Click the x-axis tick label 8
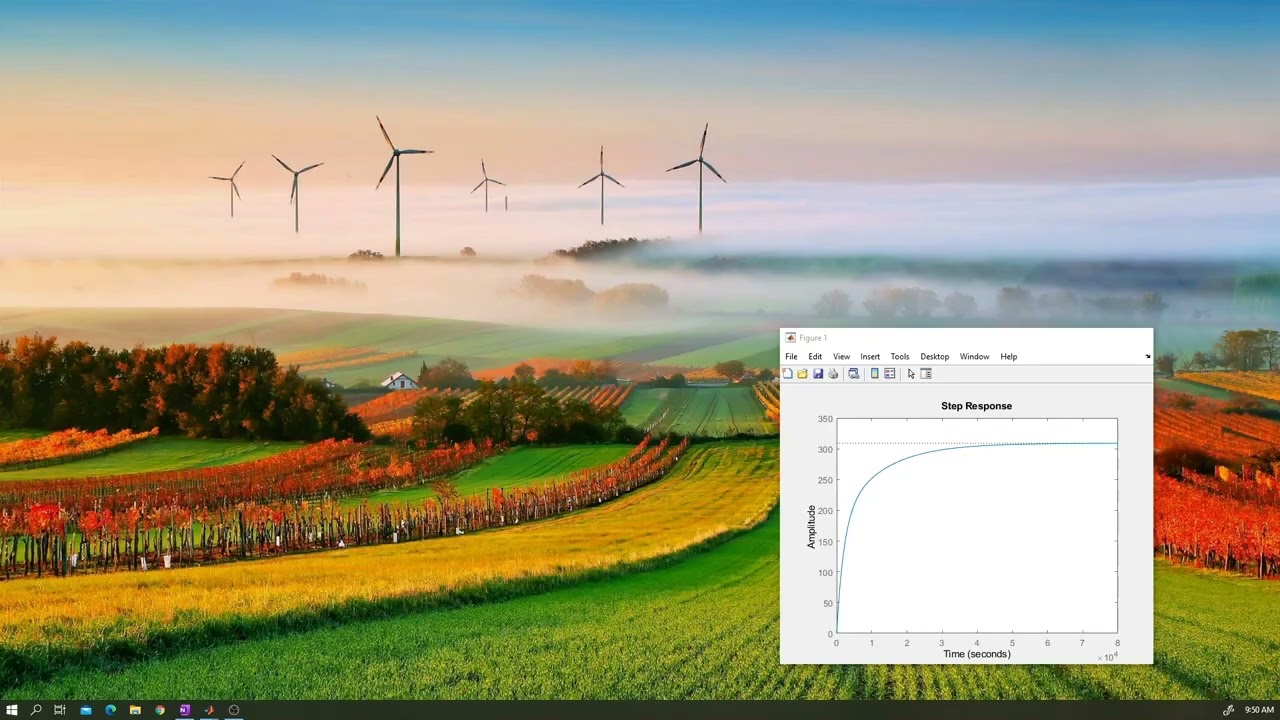This screenshot has width=1280, height=720. point(1117,643)
